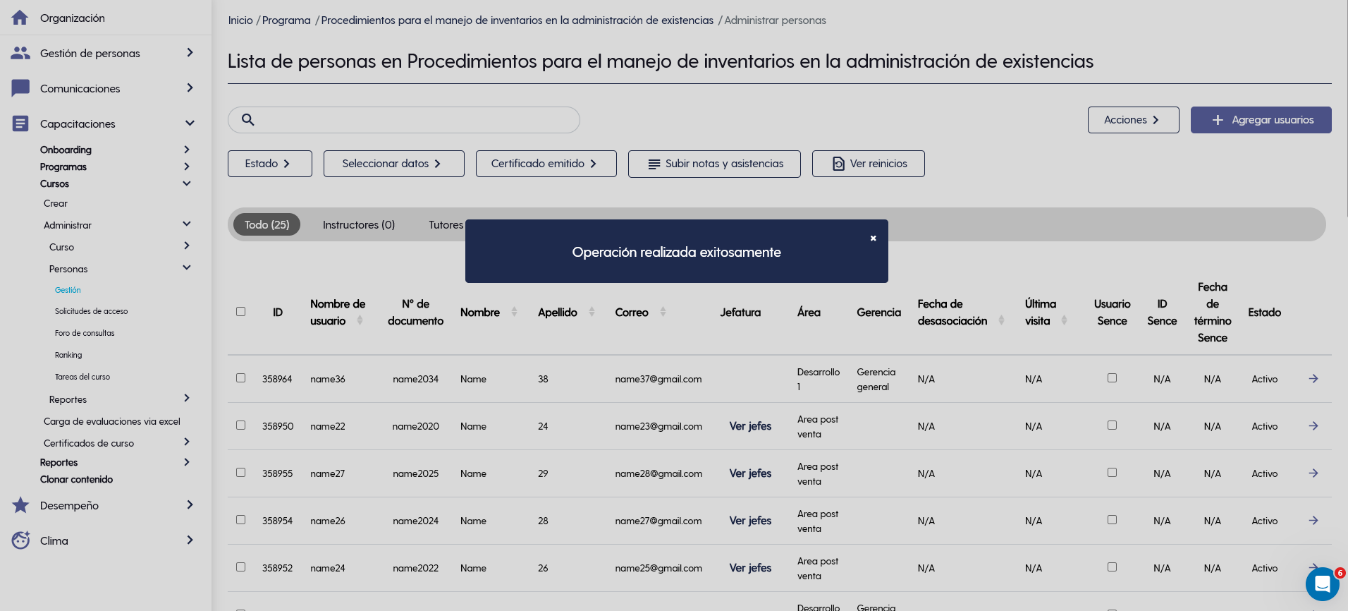Go to Inicio breadcrumb link
The image size is (1348, 611).
(x=240, y=20)
